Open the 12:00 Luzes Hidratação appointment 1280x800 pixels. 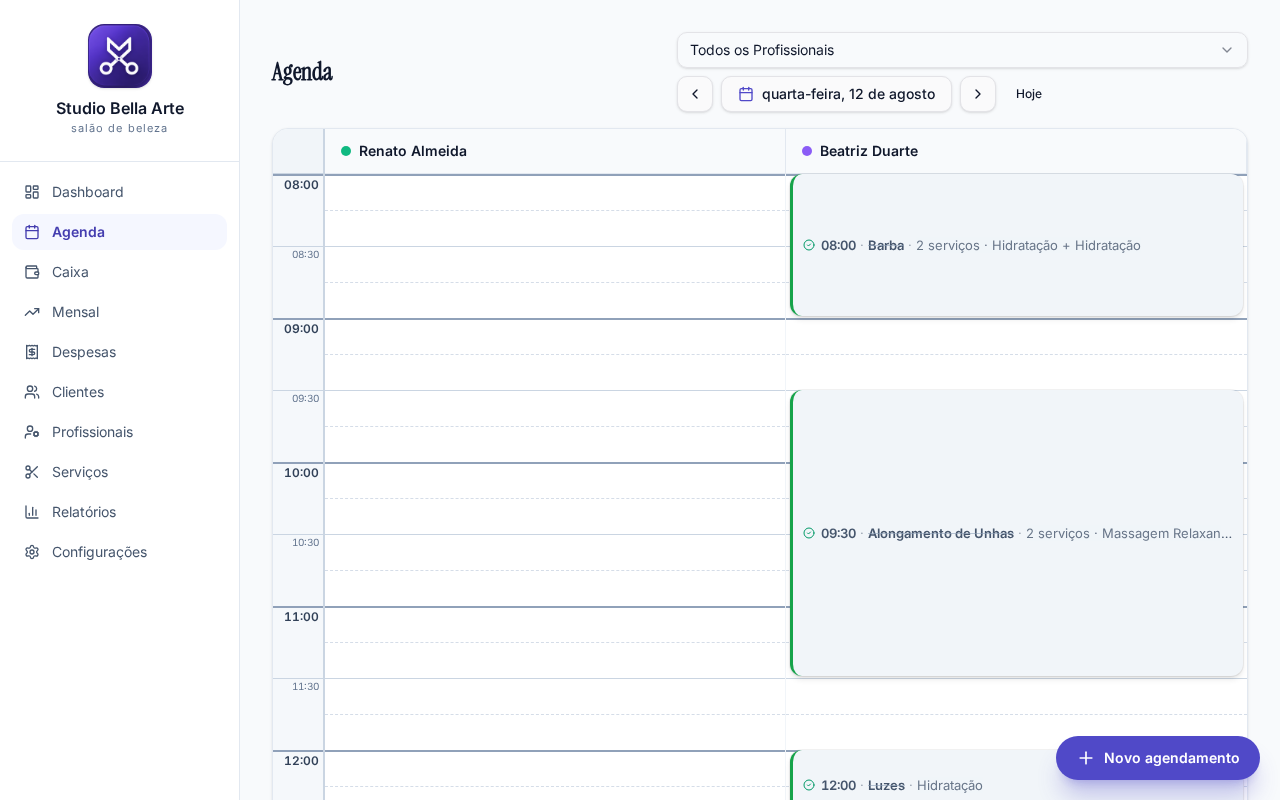tap(1017, 776)
